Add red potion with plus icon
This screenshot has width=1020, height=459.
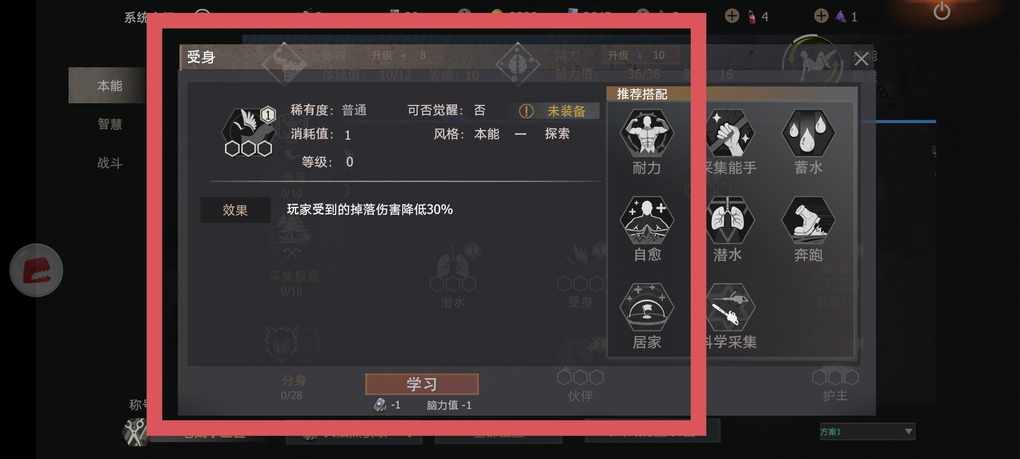coord(732,16)
